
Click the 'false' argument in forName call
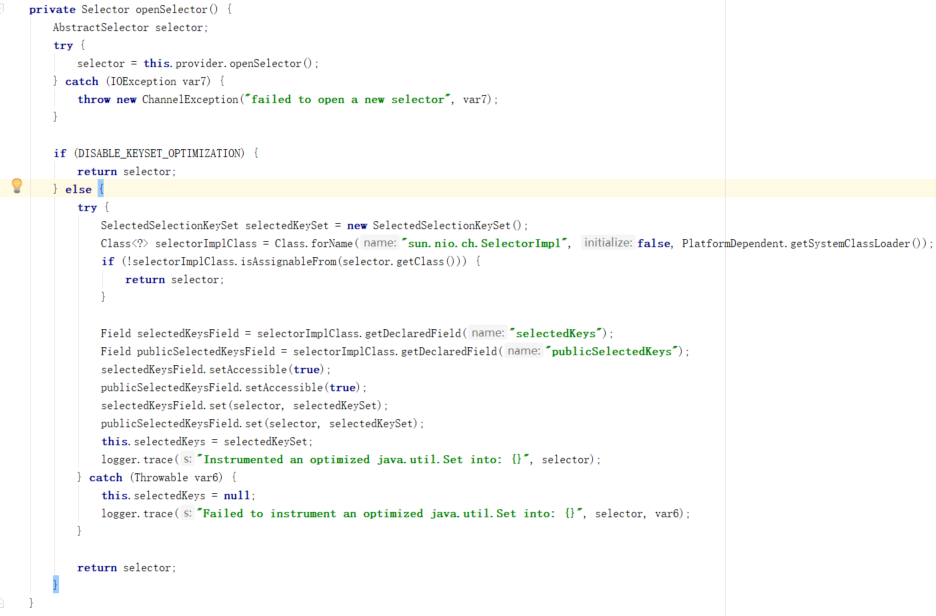[x=654, y=244]
